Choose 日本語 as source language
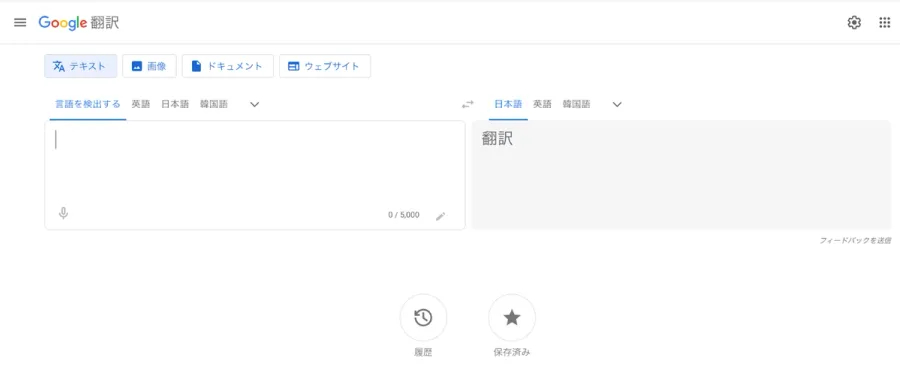This screenshot has width=900, height=367. [175, 104]
